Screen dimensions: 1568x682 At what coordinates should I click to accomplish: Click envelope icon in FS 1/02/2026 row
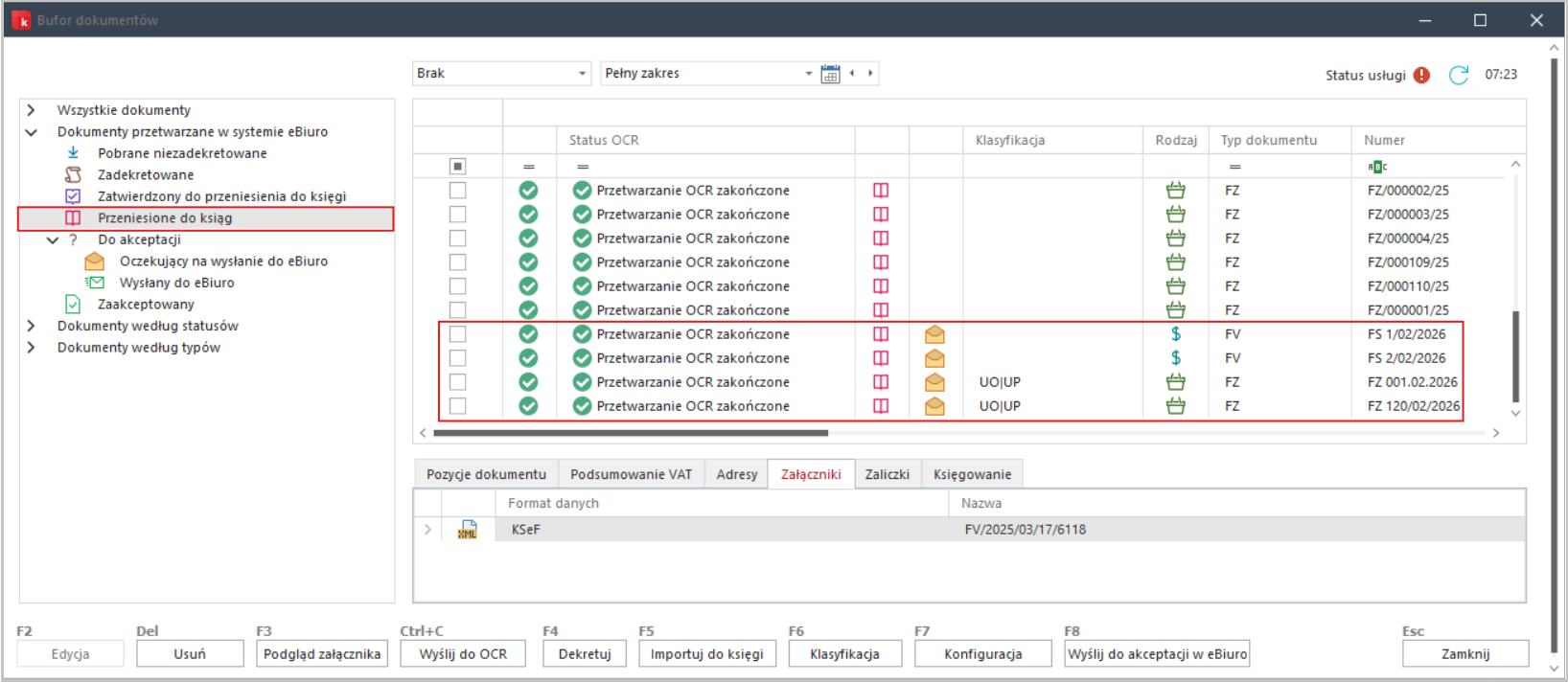(934, 334)
